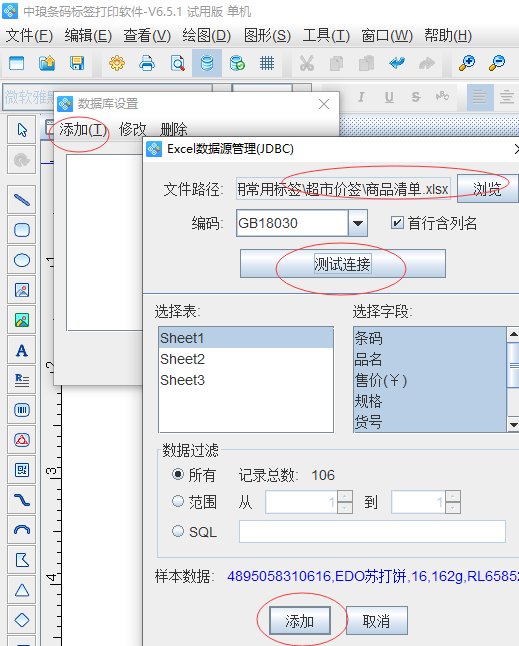This screenshot has height=646, width=519.
Task: Click the 测试连接 button
Action: 343,264
